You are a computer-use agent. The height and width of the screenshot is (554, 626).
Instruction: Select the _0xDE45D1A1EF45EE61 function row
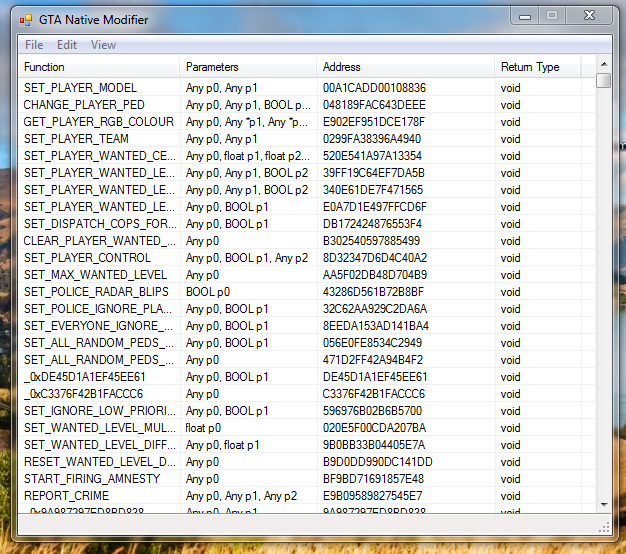(x=306, y=377)
